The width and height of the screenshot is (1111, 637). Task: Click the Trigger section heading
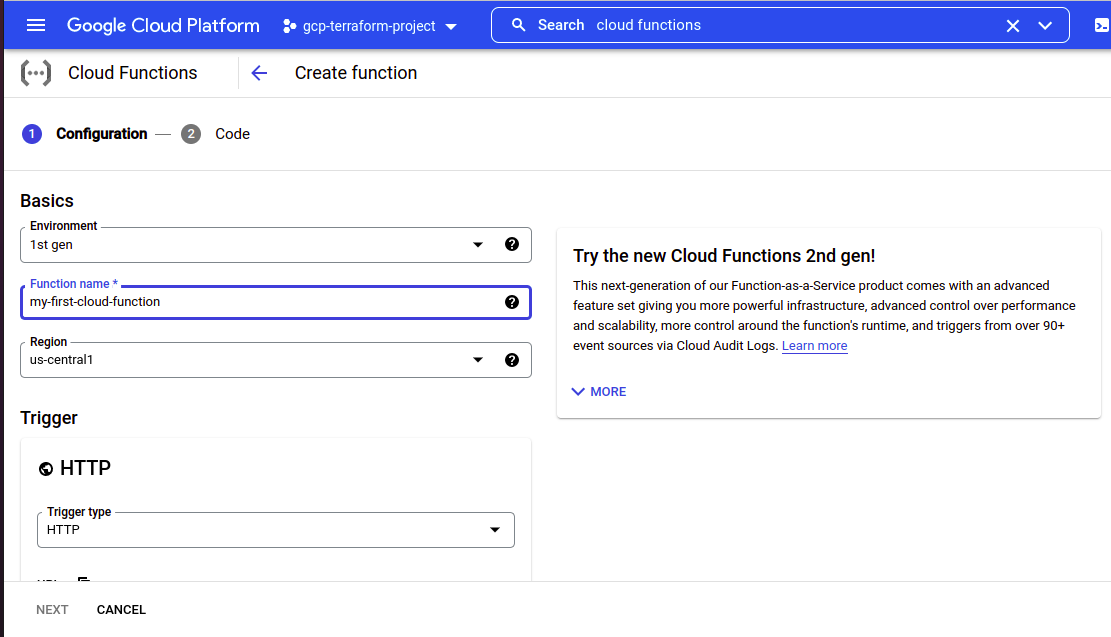point(49,418)
